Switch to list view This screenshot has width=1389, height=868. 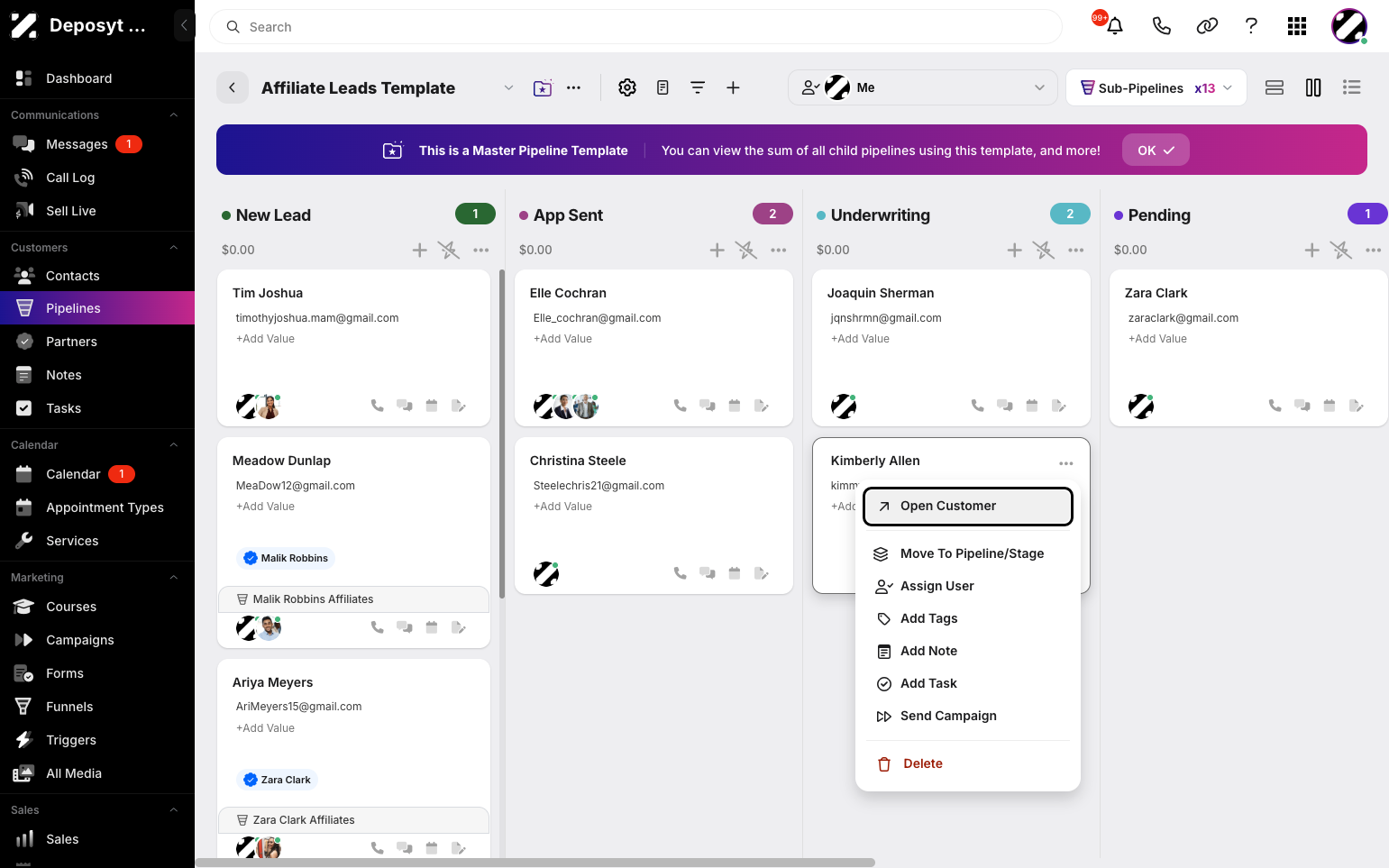click(x=1351, y=87)
